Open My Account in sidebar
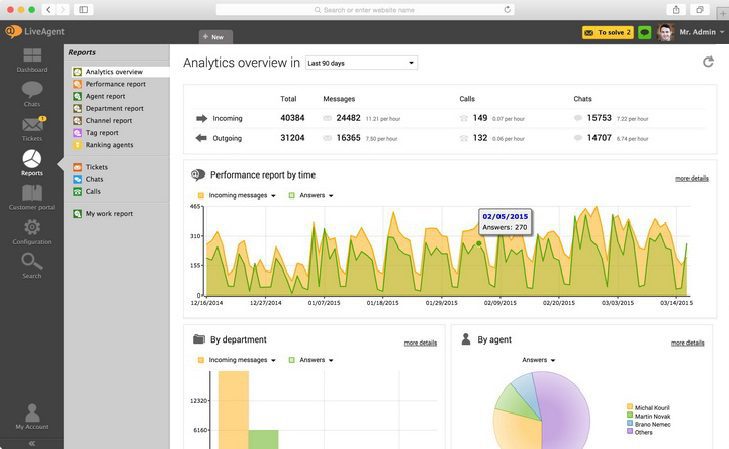The image size is (729, 449). pos(32,416)
